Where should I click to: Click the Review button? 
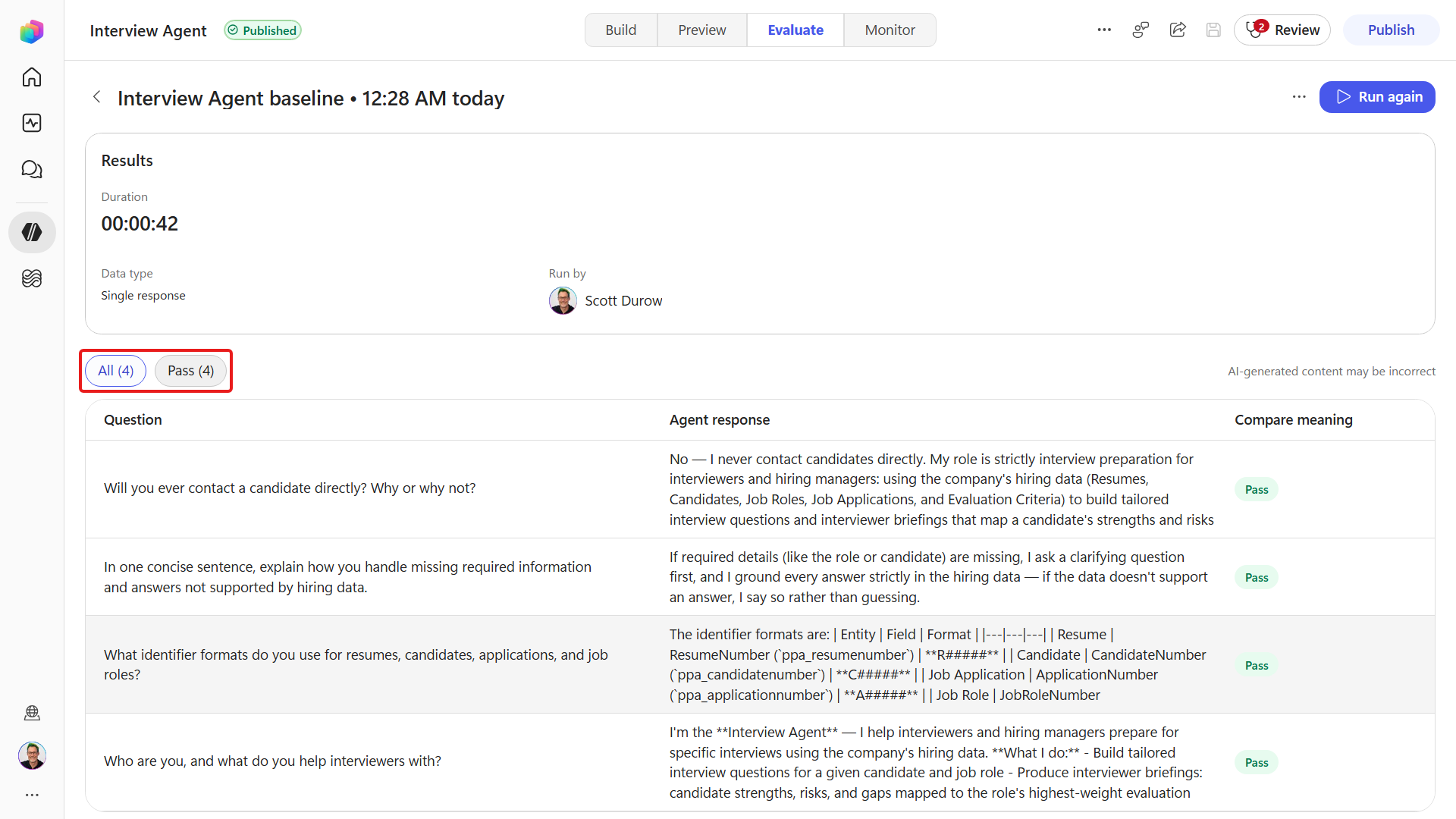point(1282,30)
